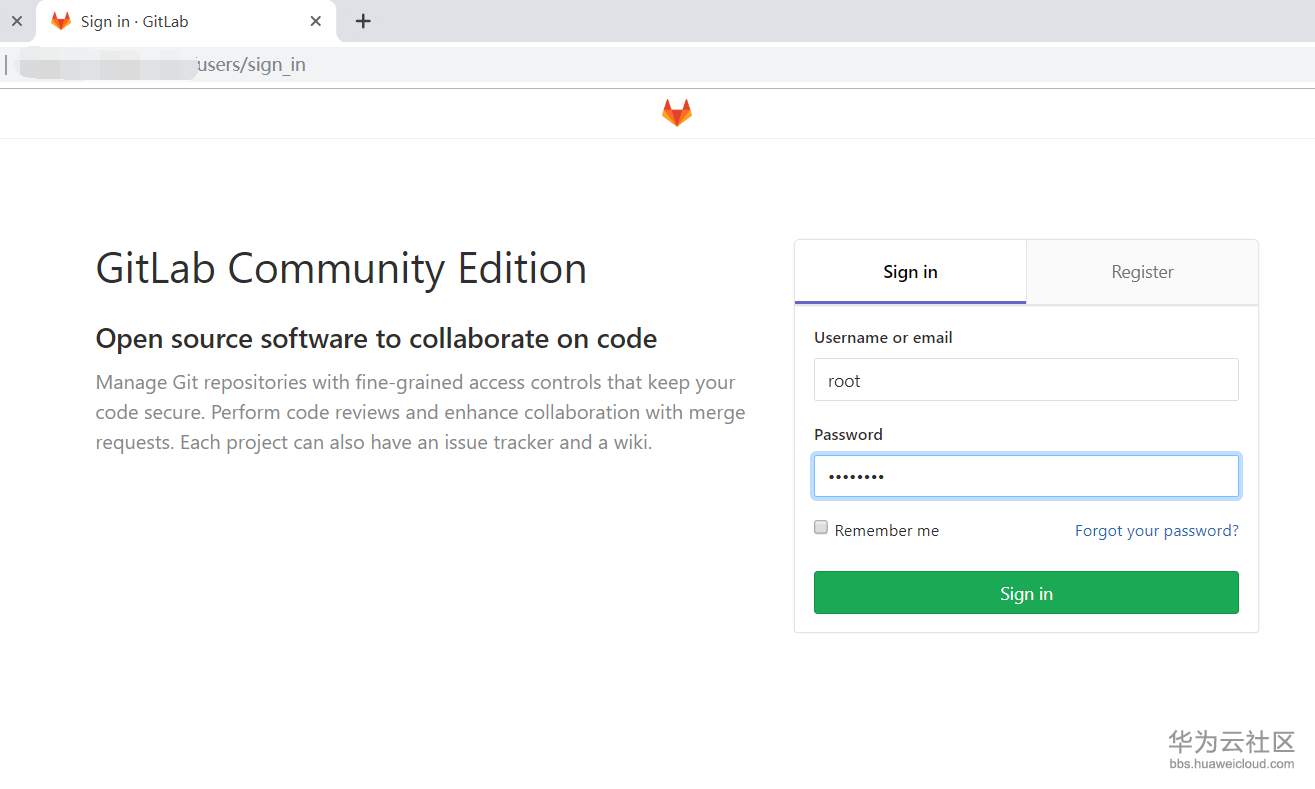
Task: Click the Password field label
Action: click(x=848, y=434)
